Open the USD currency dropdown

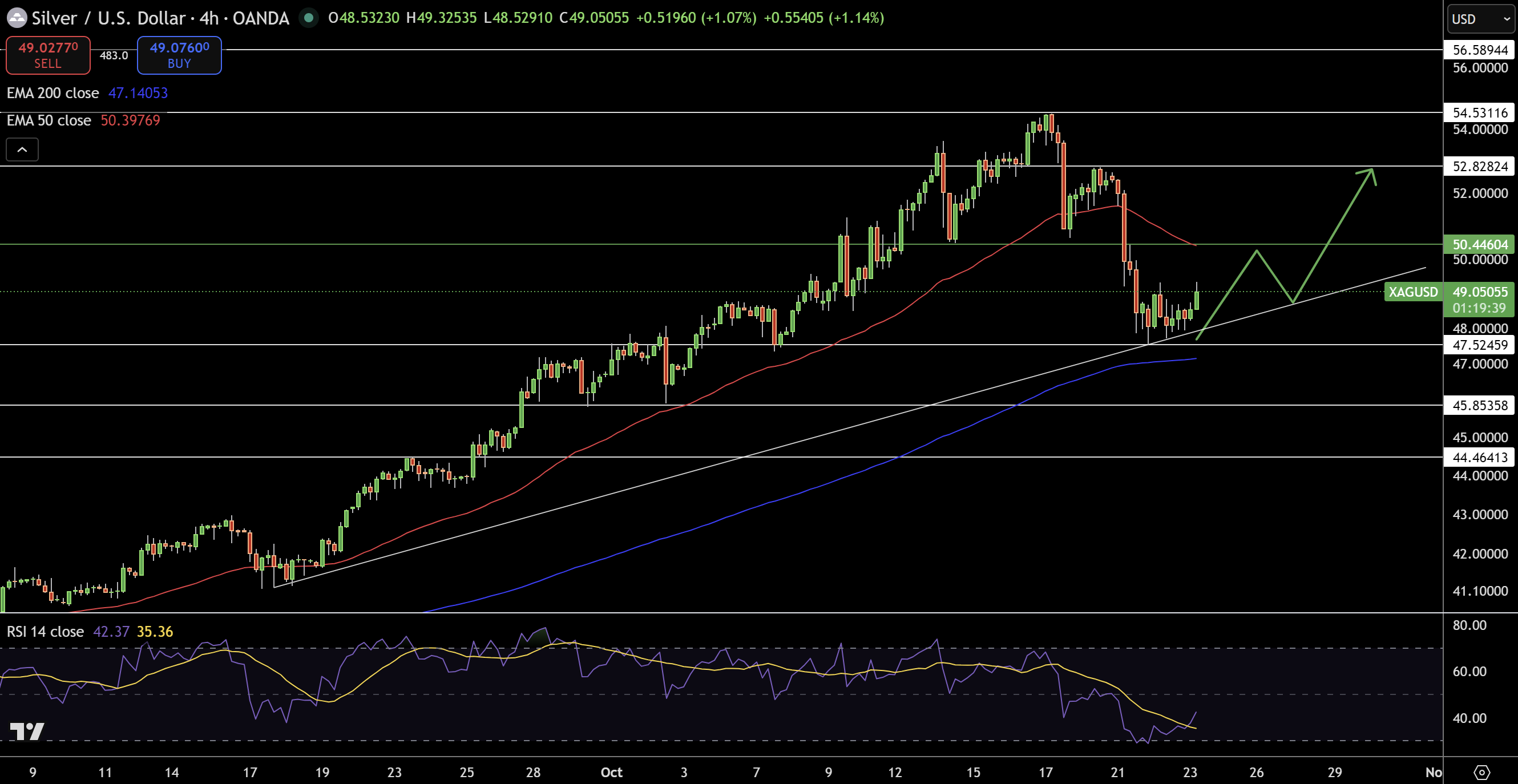tap(1480, 19)
